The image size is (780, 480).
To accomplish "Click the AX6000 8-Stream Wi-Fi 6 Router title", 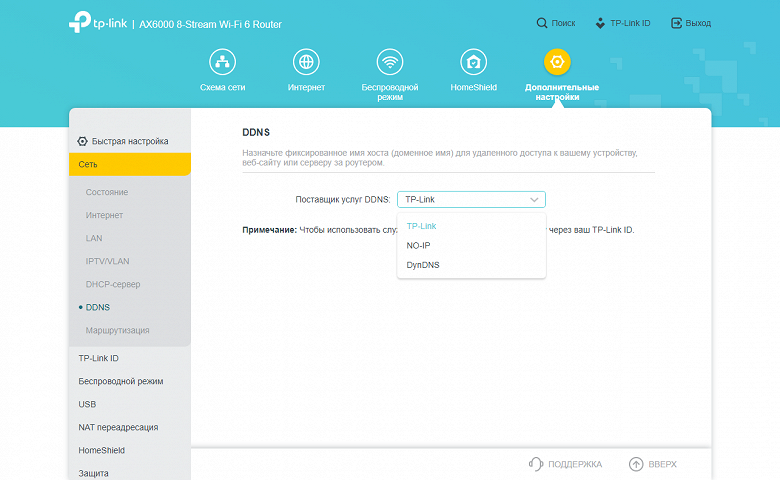I will [x=210, y=24].
